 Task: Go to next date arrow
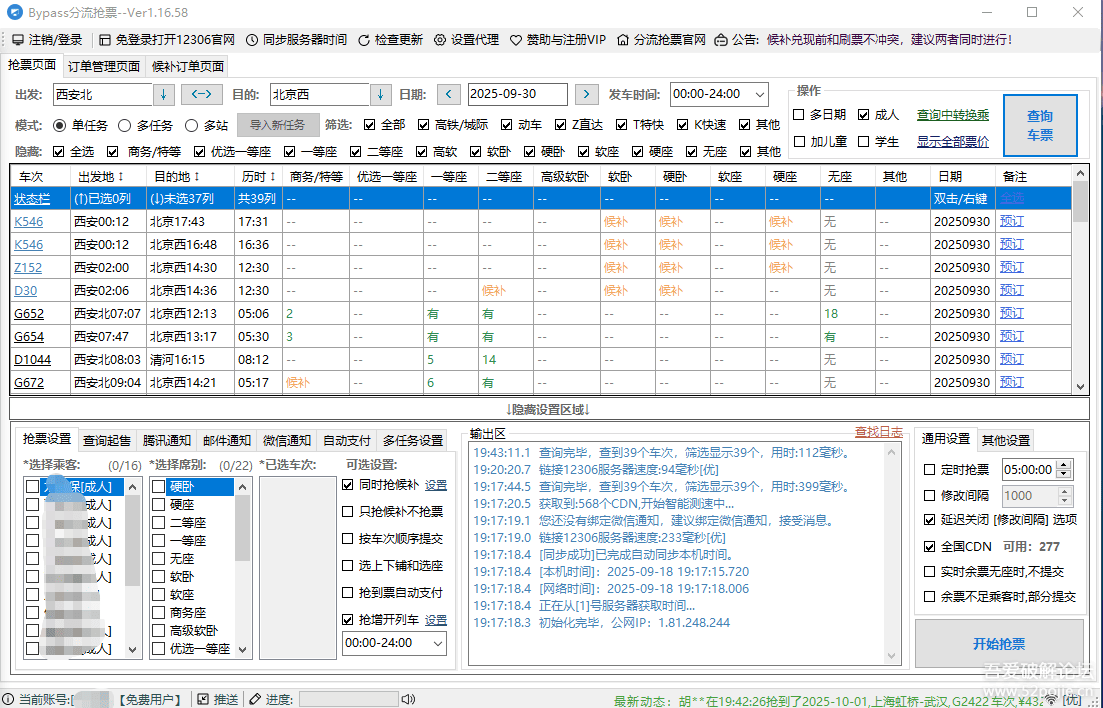(587, 94)
